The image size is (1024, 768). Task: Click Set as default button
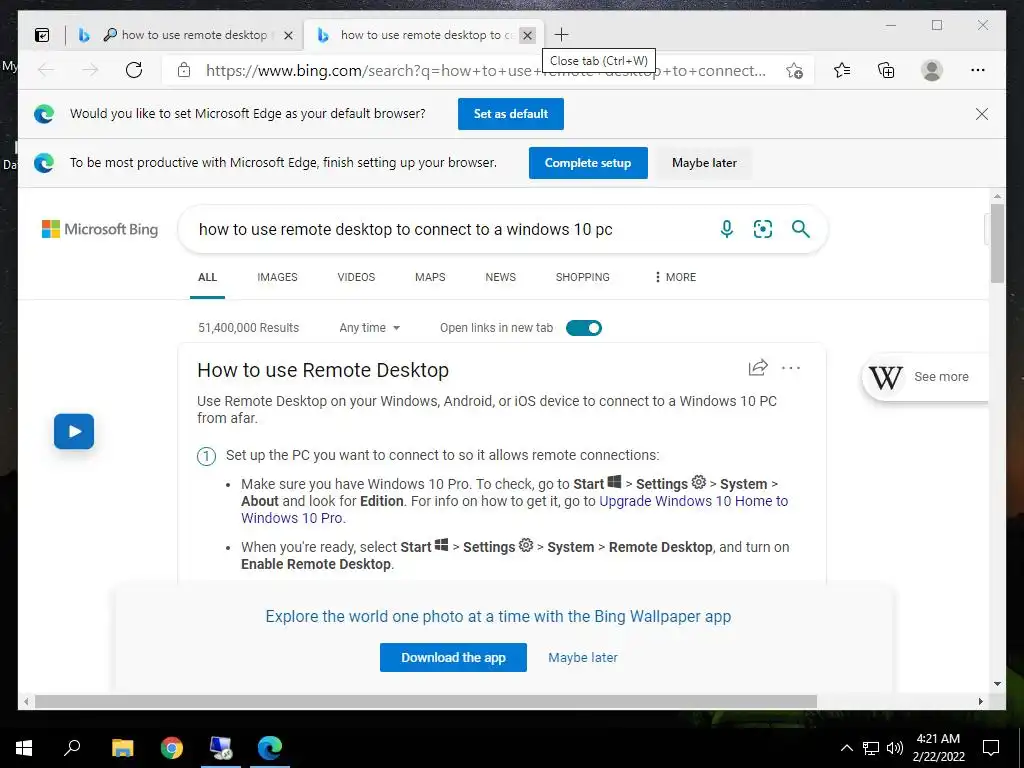tap(511, 114)
